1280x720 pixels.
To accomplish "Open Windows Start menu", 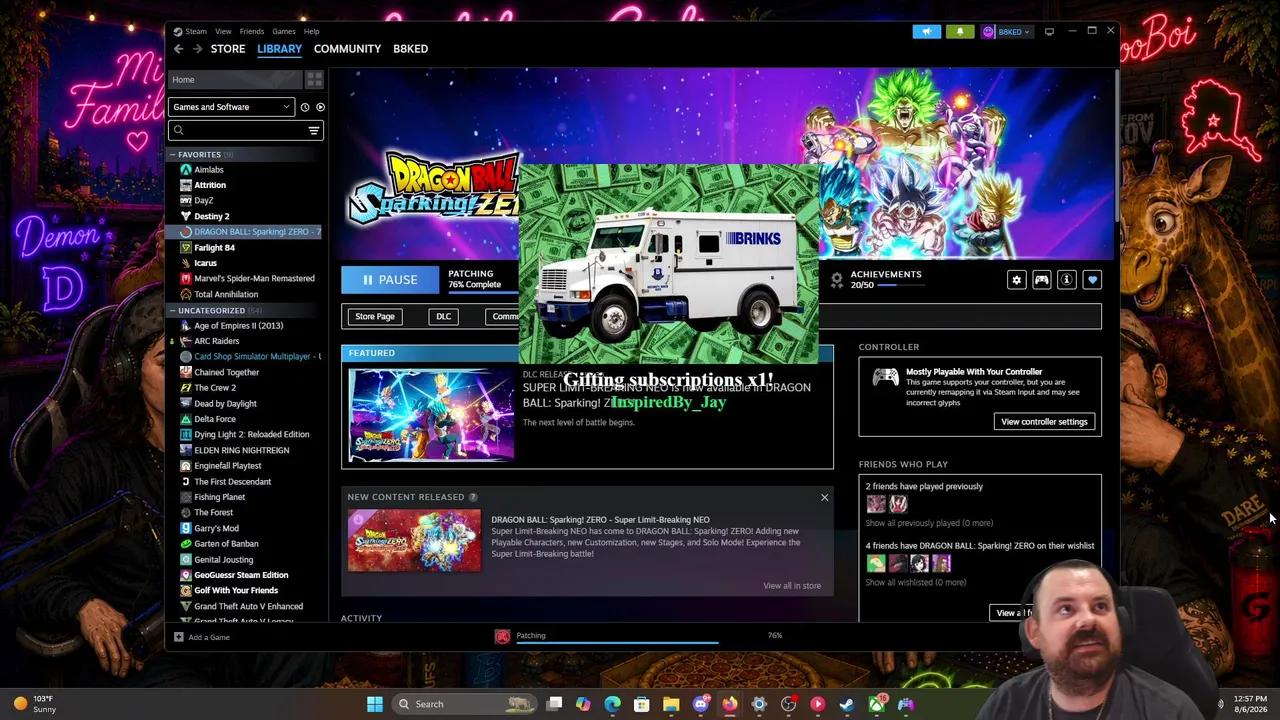I will pos(375,704).
